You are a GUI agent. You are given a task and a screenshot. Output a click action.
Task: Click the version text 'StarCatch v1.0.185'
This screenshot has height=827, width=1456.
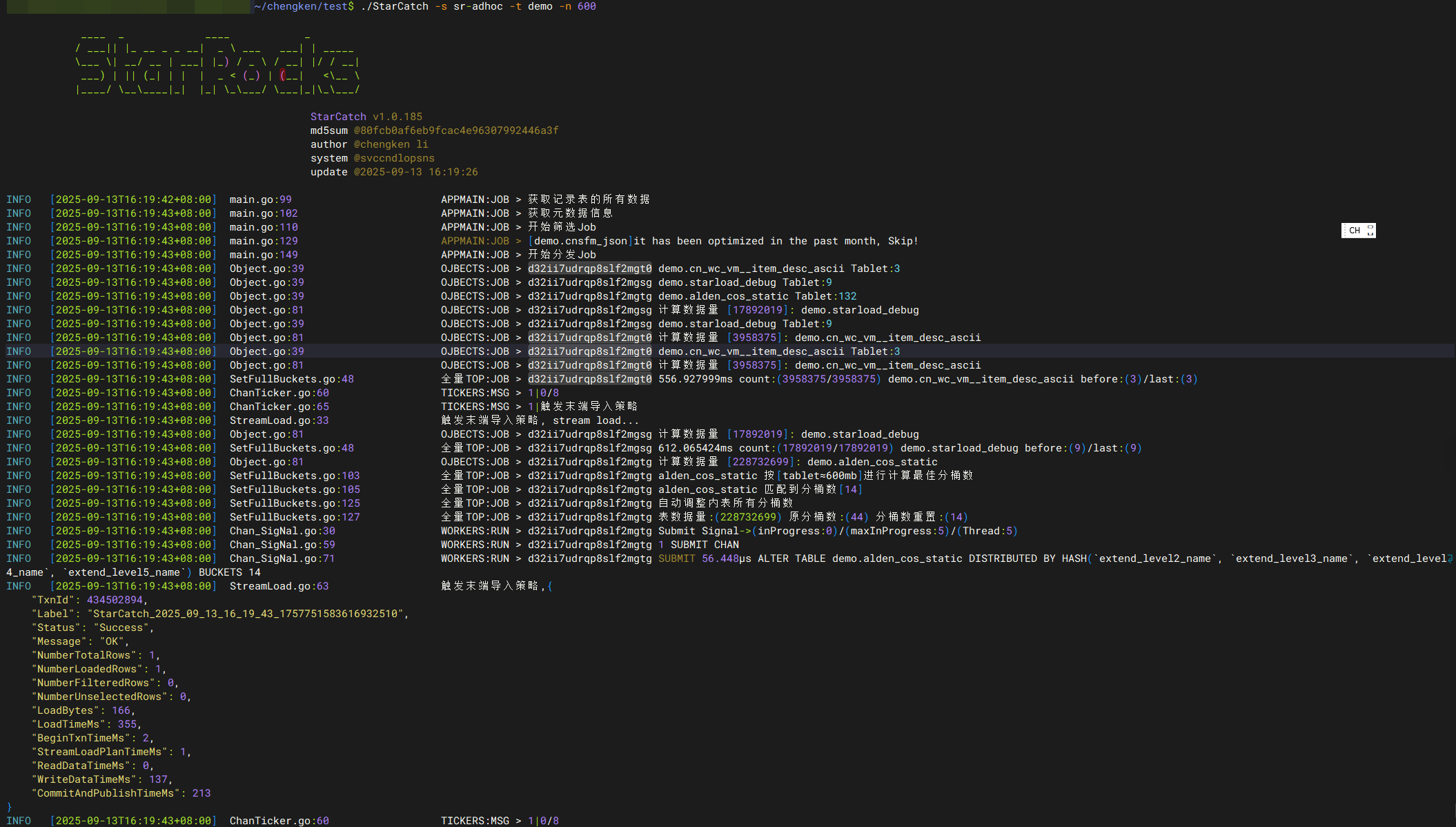[366, 117]
